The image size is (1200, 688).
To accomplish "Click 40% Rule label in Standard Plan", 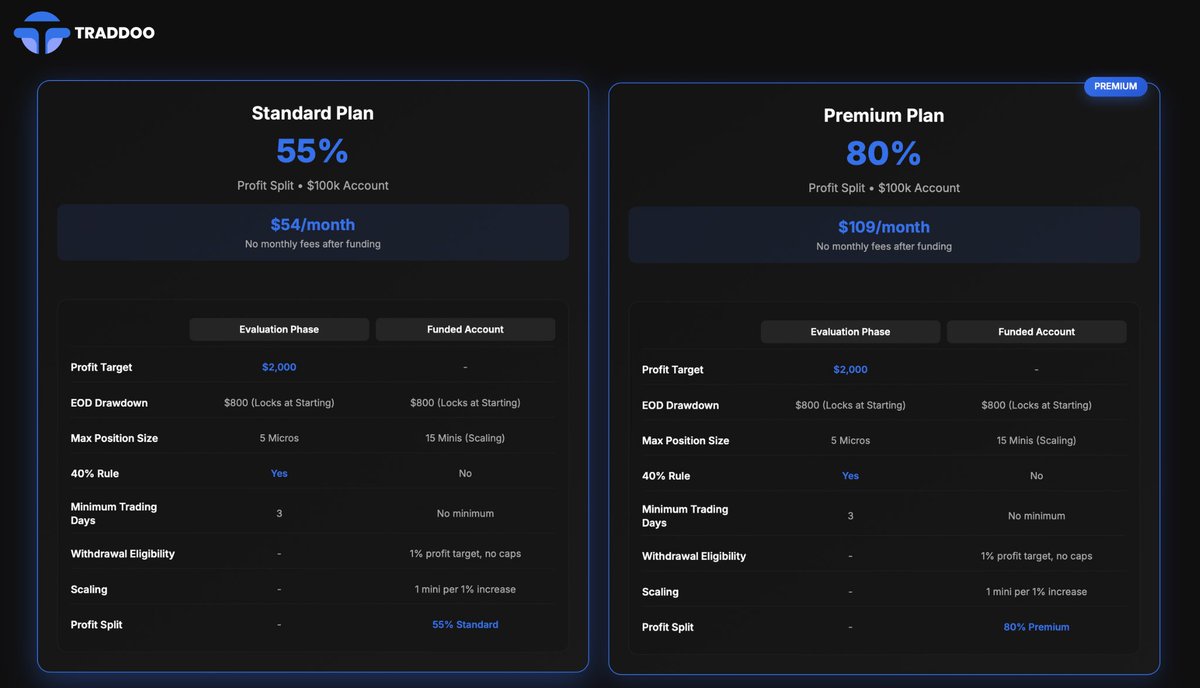I will click(x=94, y=473).
